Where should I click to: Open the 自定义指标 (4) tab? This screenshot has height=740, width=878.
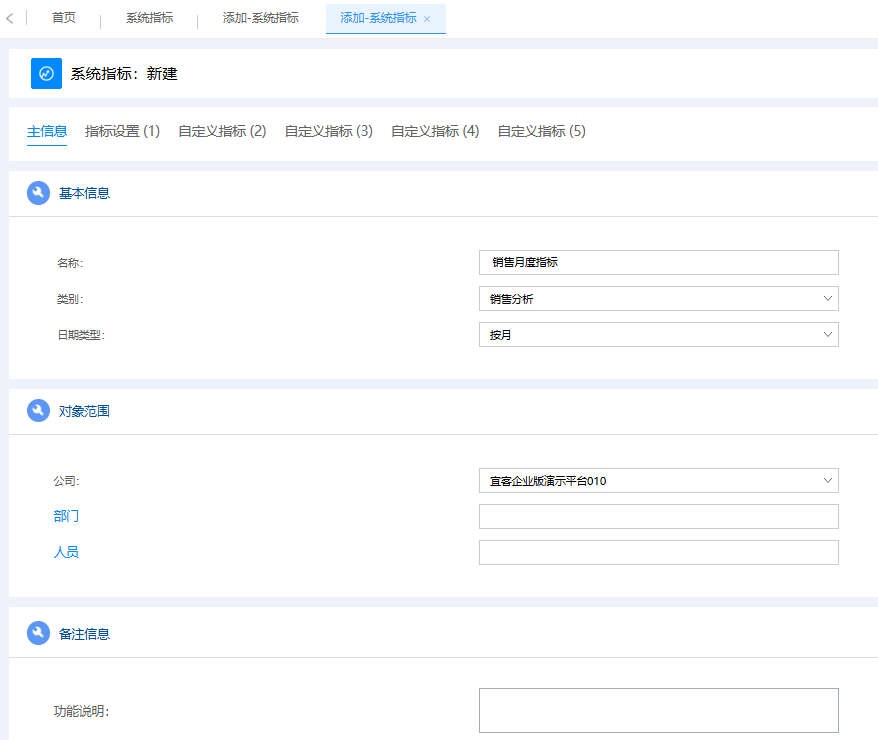tap(435, 131)
